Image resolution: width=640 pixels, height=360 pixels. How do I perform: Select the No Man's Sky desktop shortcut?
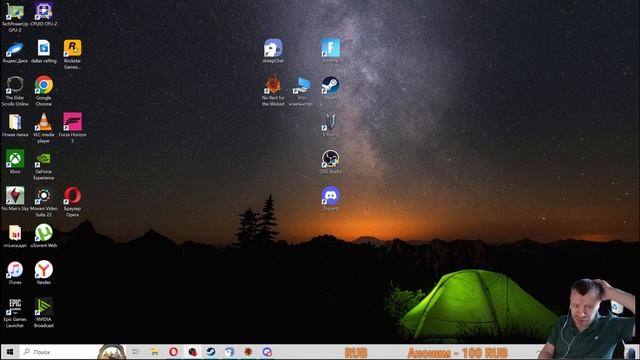coord(15,199)
